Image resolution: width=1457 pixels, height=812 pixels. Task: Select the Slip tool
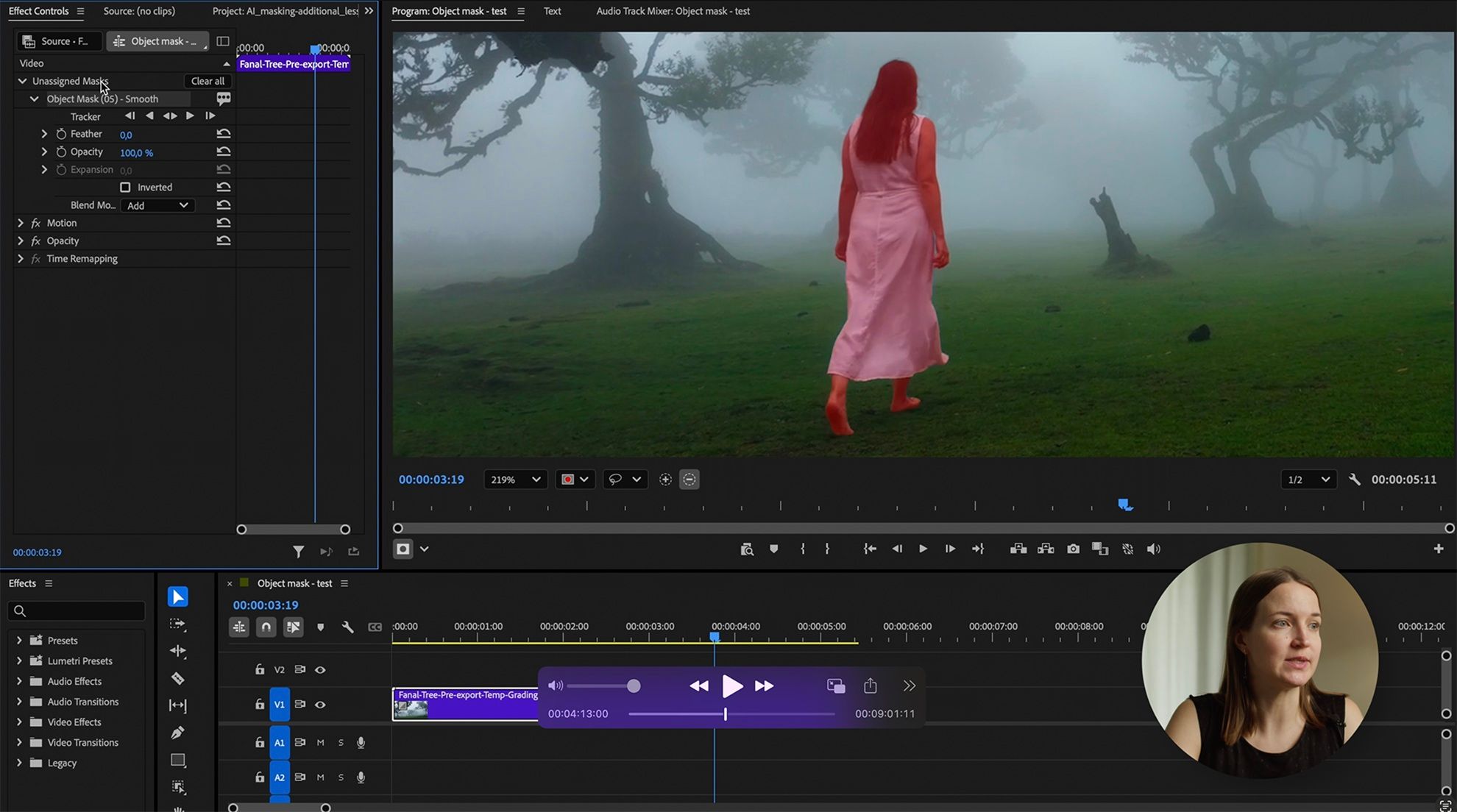[177, 705]
